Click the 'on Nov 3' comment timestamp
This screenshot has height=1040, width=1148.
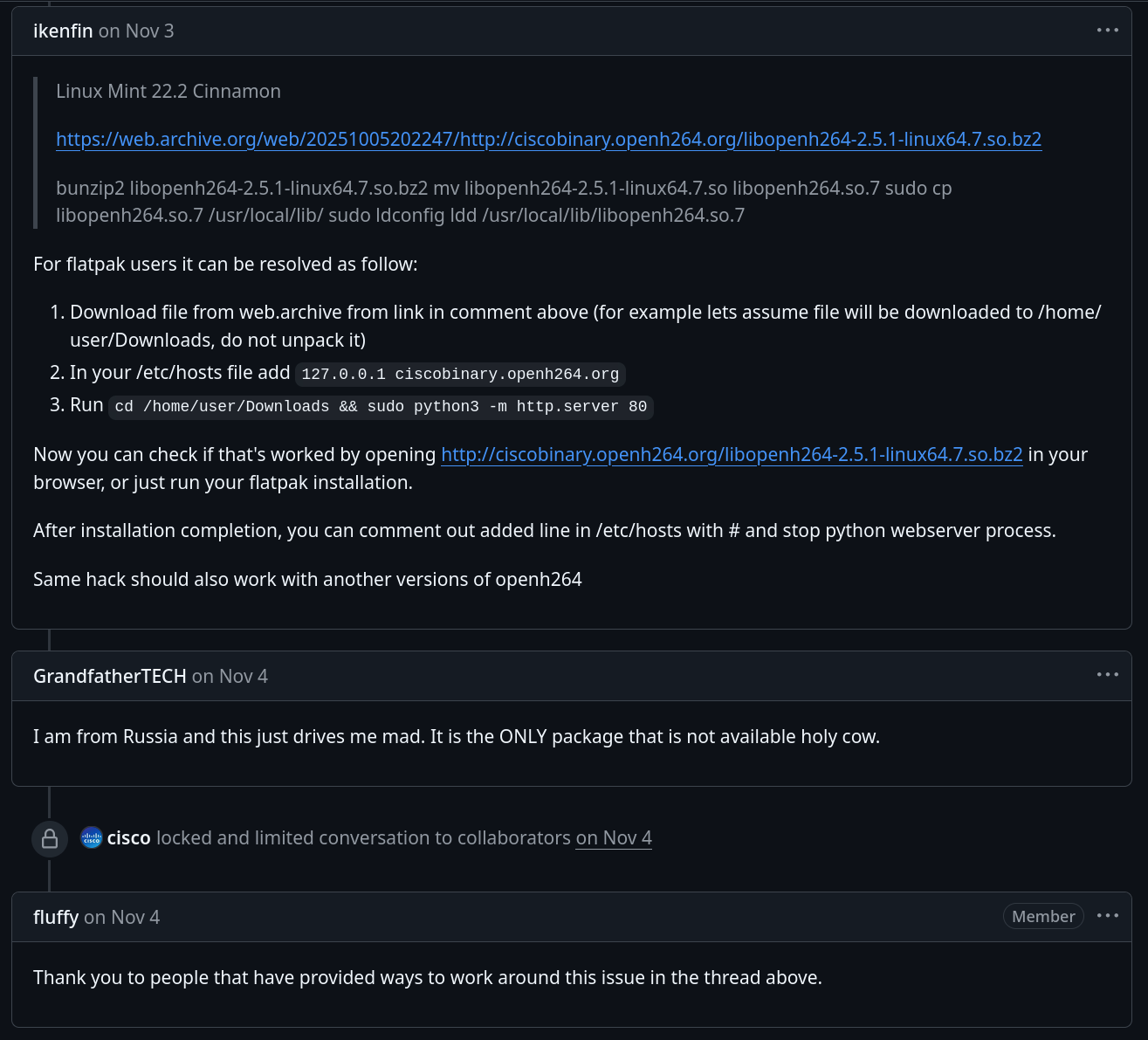(136, 31)
